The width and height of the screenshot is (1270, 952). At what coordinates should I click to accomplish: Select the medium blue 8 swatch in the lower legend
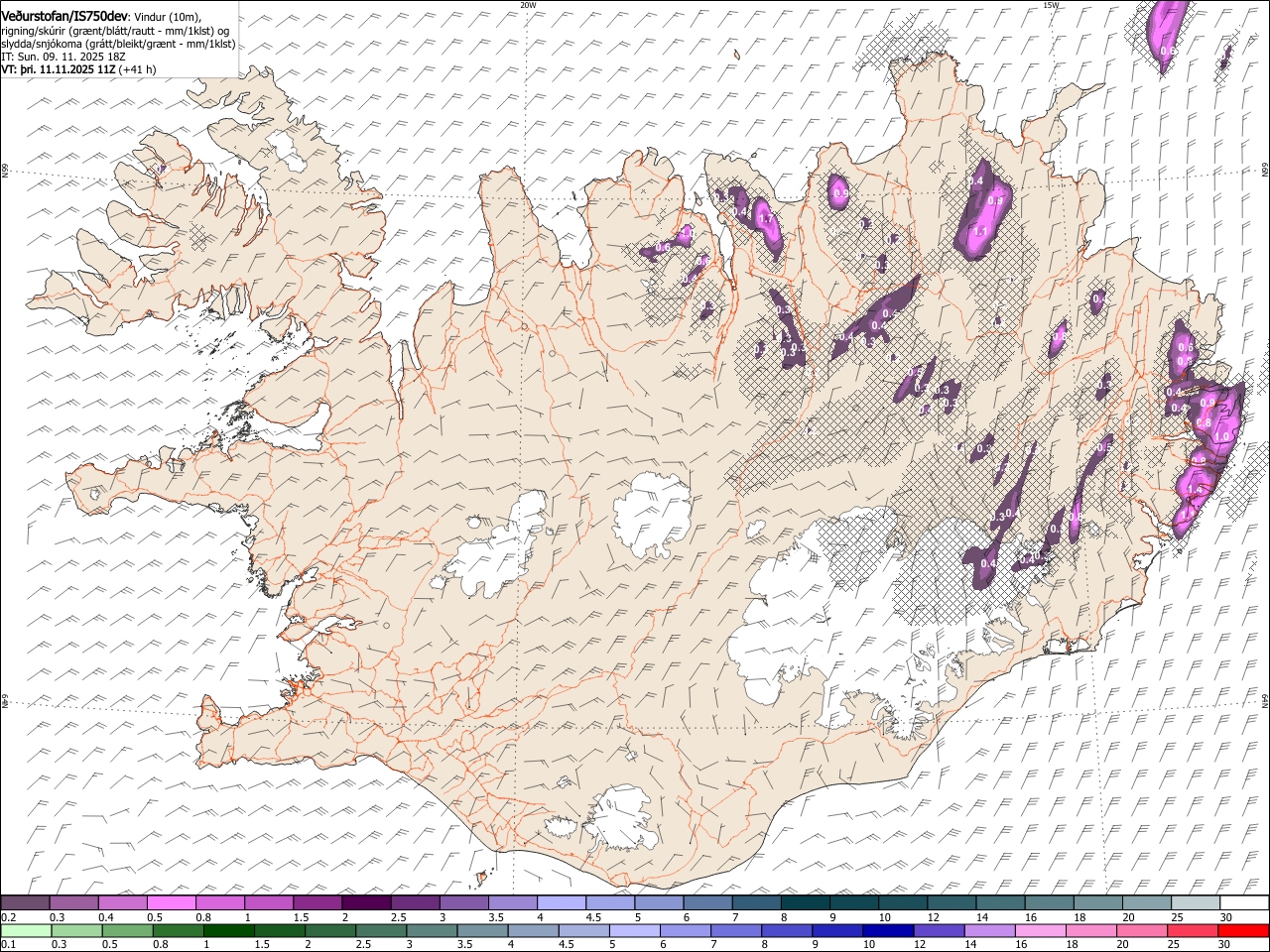coord(786,931)
